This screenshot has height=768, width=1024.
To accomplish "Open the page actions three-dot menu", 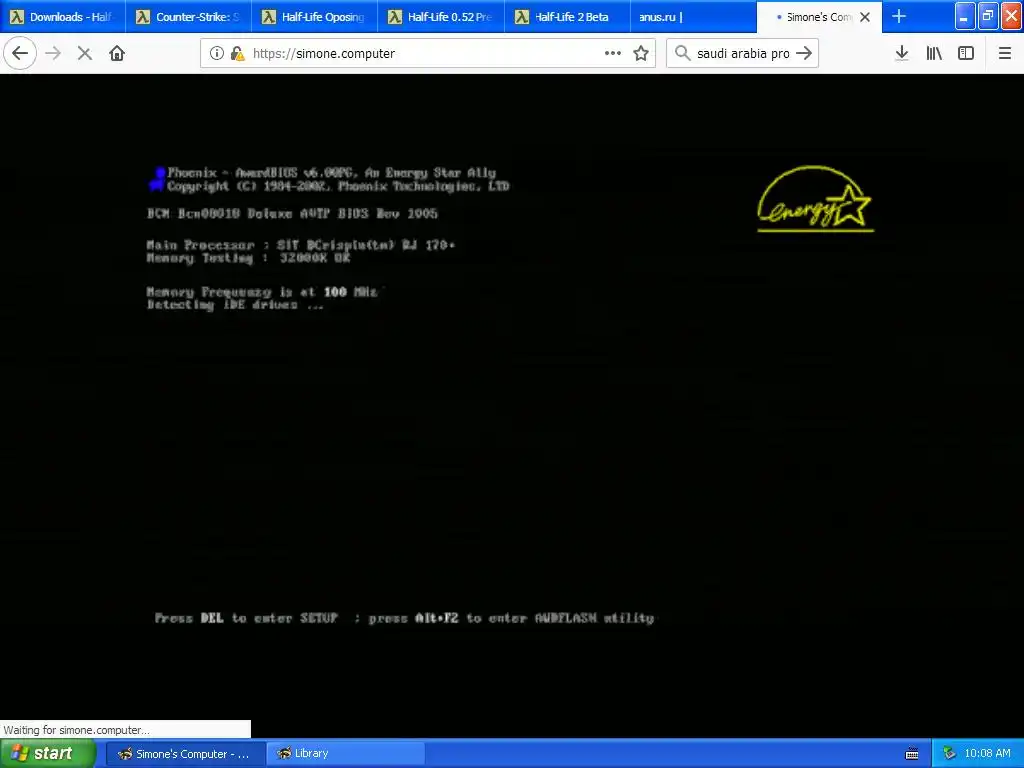I will click(613, 54).
